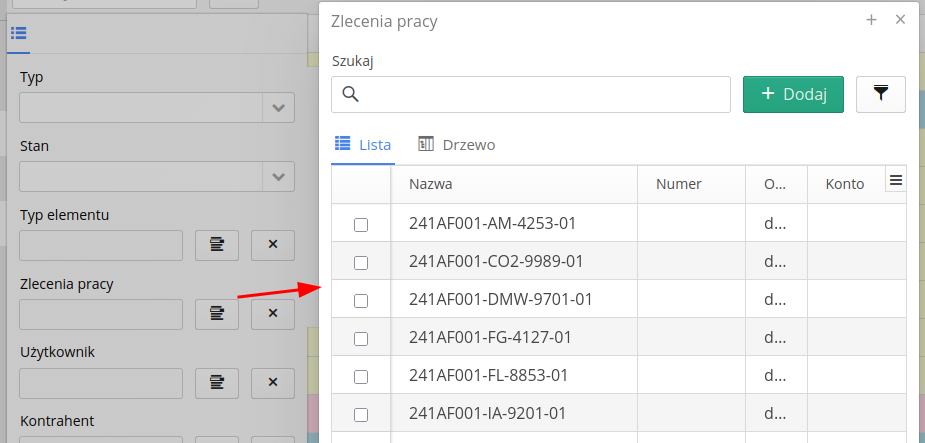Image resolution: width=925 pixels, height=443 pixels.
Task: Switch to the Drzewo tab
Action: coord(457,145)
